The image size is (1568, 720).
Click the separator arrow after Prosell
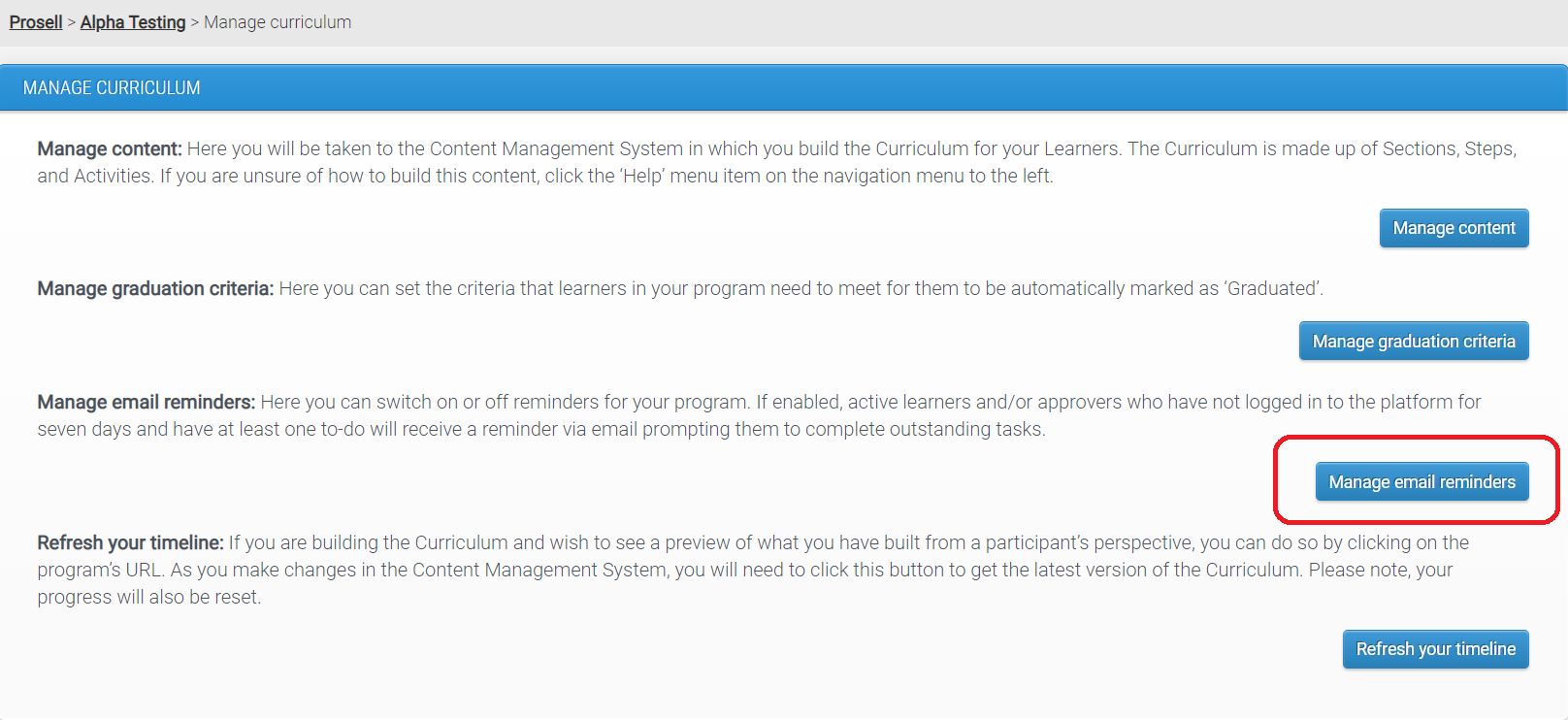pyautogui.click(x=72, y=22)
